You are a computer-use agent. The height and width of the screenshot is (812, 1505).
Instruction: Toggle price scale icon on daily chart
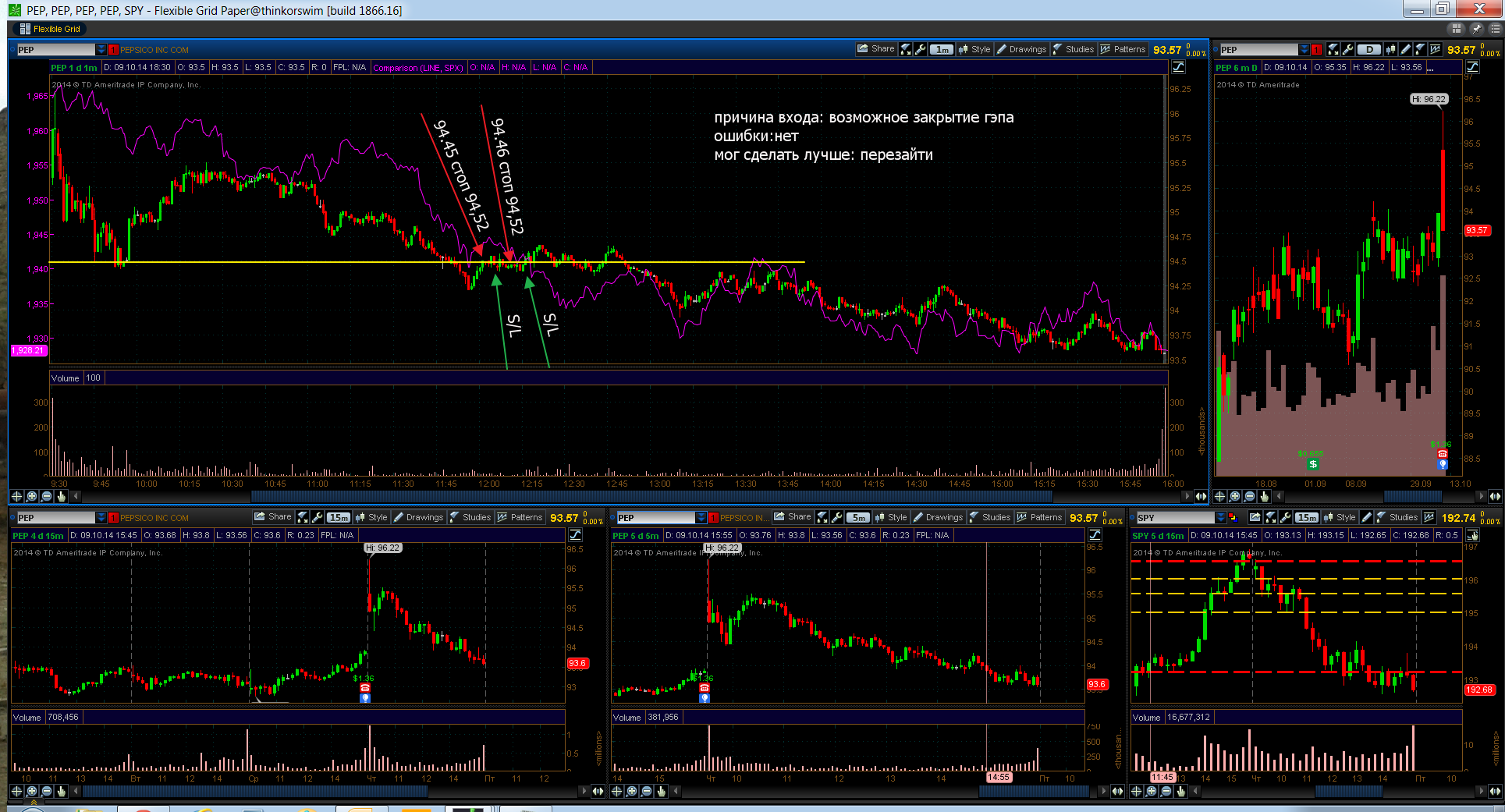pos(1472,67)
